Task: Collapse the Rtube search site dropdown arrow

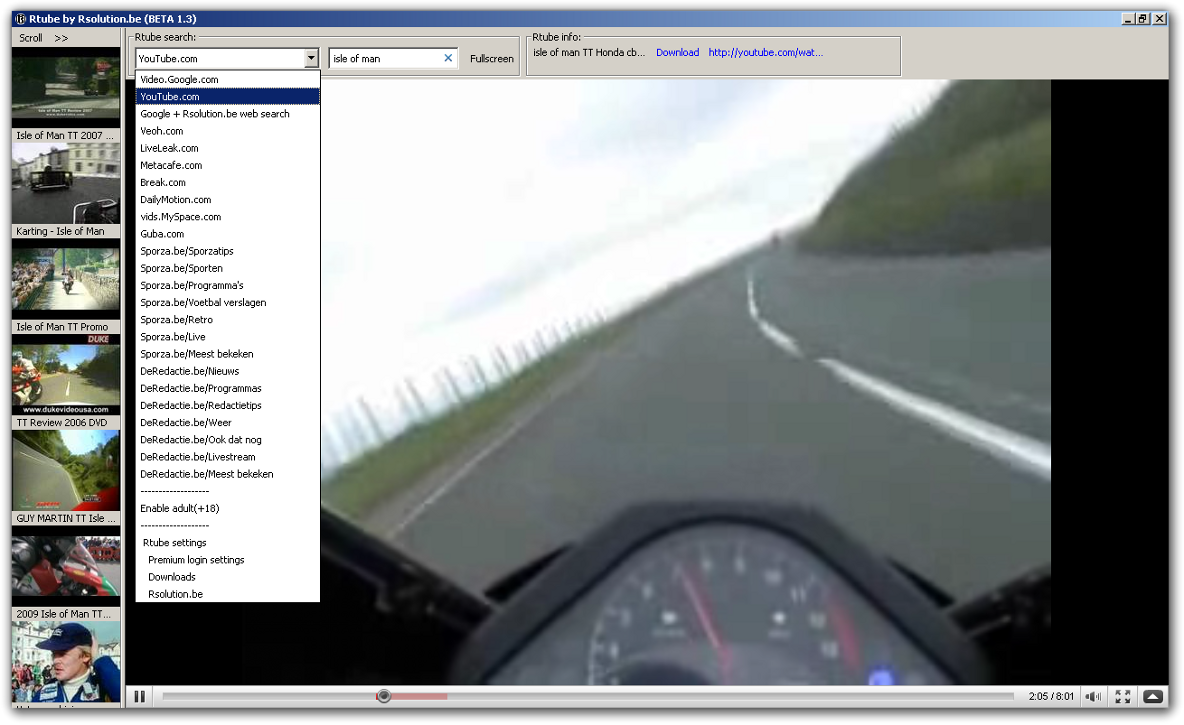Action: point(311,58)
